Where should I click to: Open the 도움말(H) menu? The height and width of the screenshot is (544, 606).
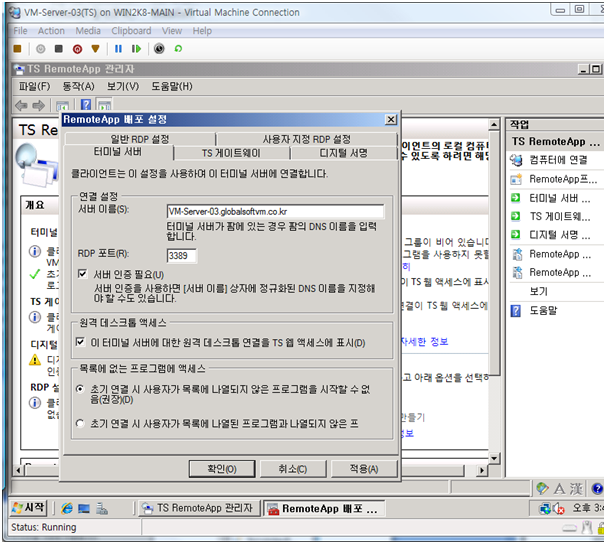coord(172,86)
